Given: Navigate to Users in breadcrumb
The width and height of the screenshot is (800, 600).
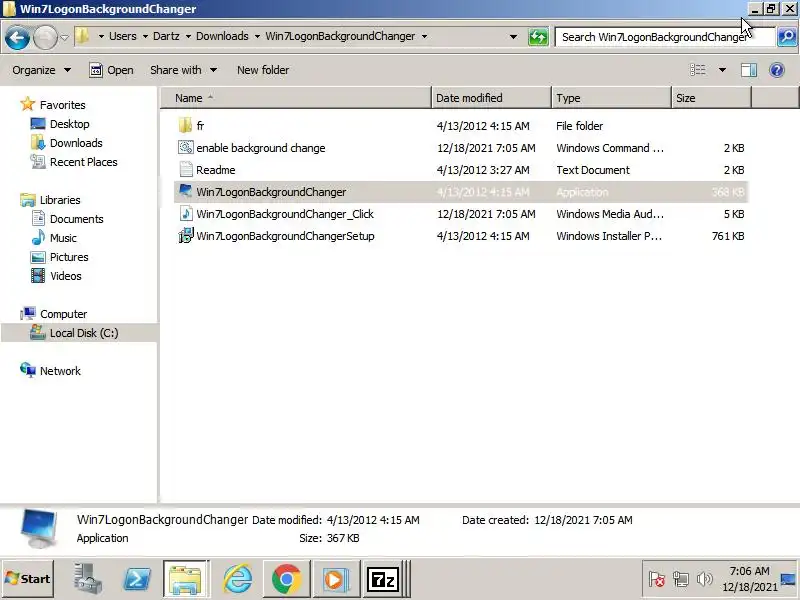Looking at the screenshot, I should 122,36.
